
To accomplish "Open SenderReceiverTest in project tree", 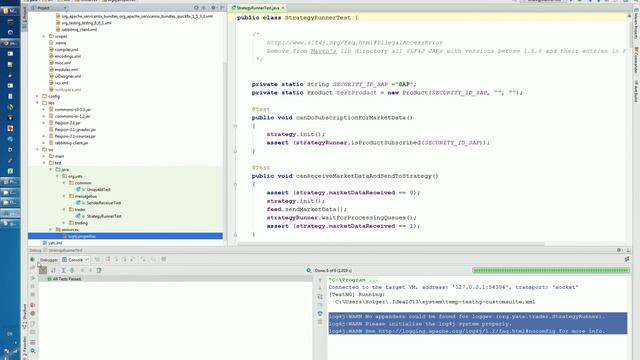I will pyautogui.click(x=103, y=203).
